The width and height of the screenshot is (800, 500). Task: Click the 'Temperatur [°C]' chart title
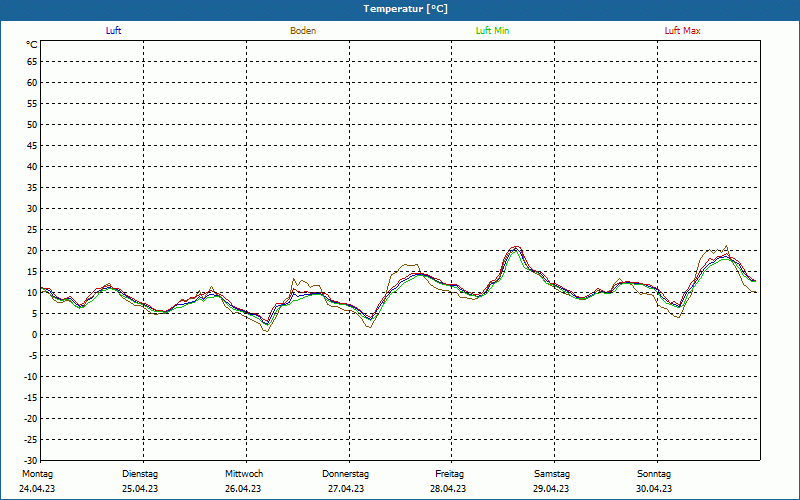406,9
